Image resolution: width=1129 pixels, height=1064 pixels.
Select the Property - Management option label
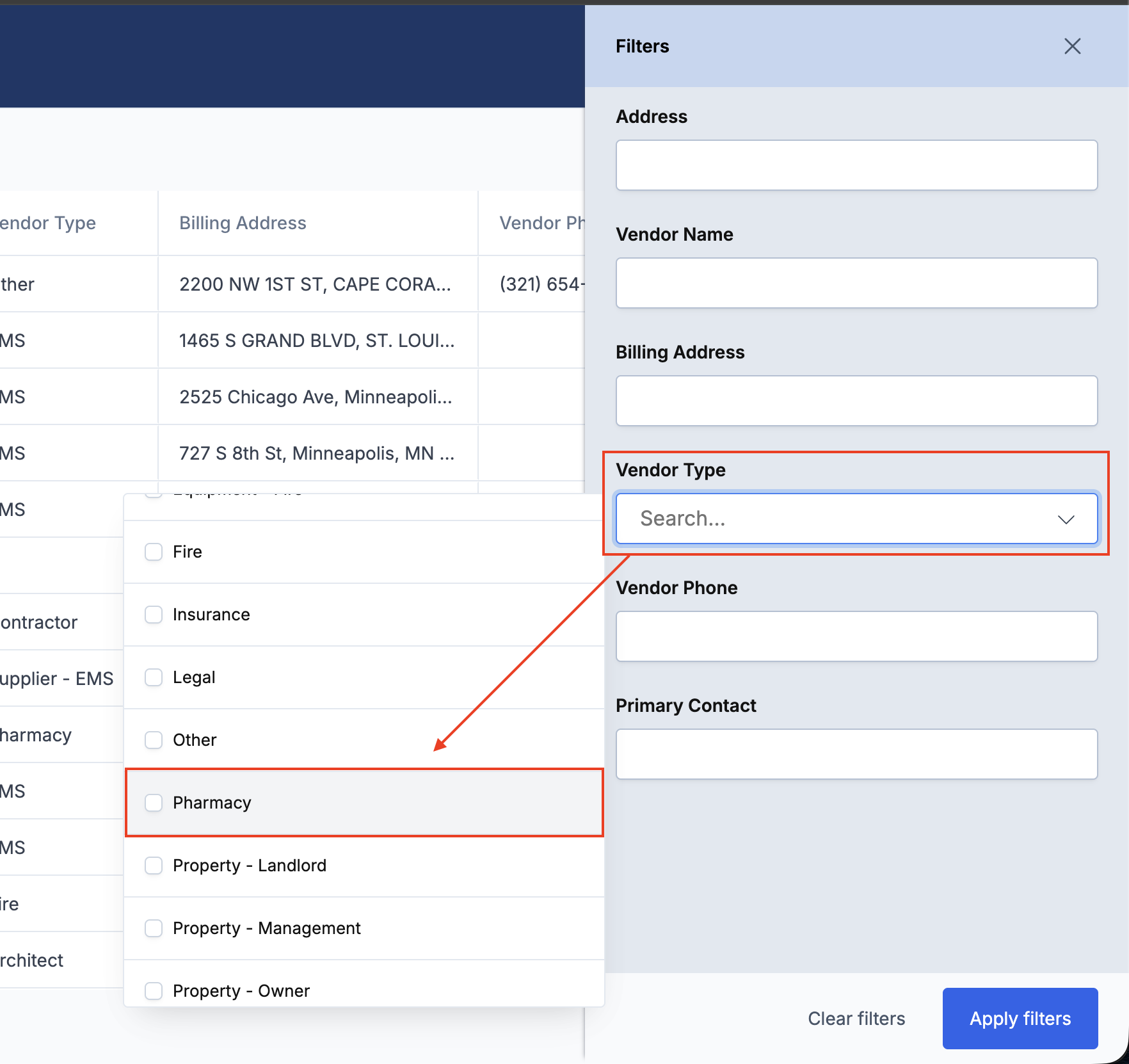[x=267, y=928]
